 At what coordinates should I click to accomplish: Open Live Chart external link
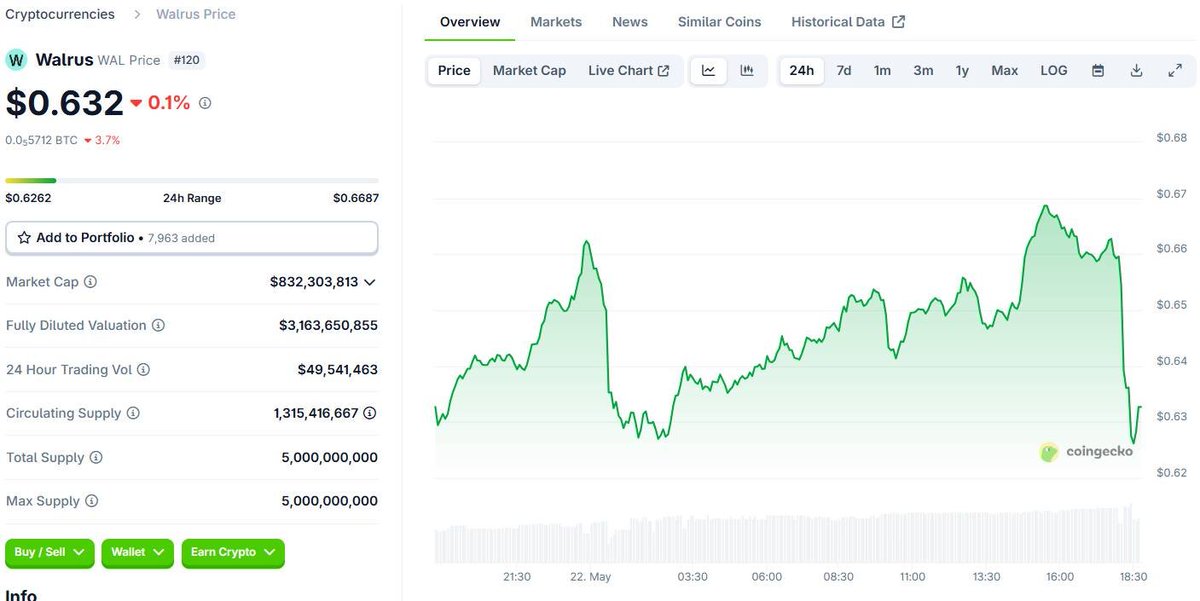(x=629, y=70)
